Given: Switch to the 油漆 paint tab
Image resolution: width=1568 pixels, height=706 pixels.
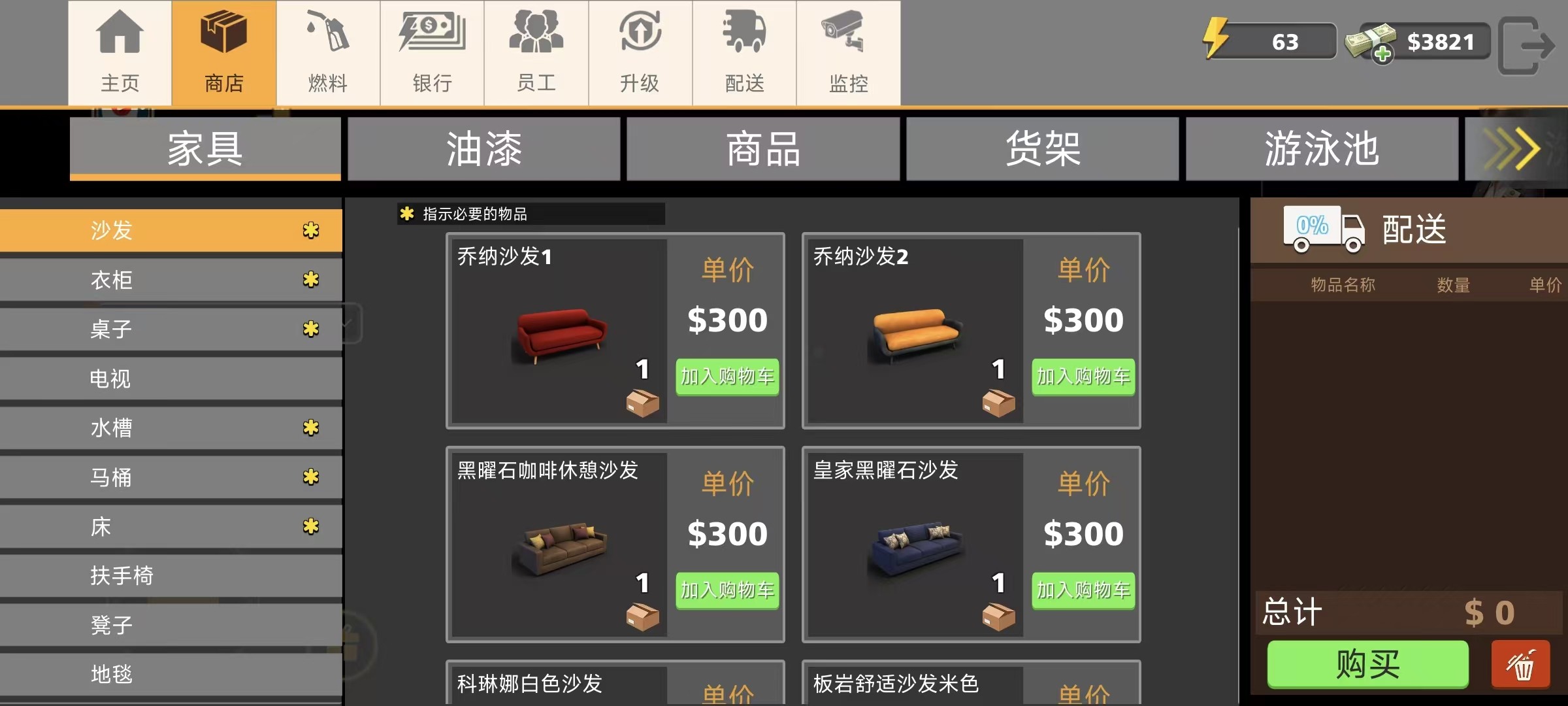Looking at the screenshot, I should coord(484,149).
